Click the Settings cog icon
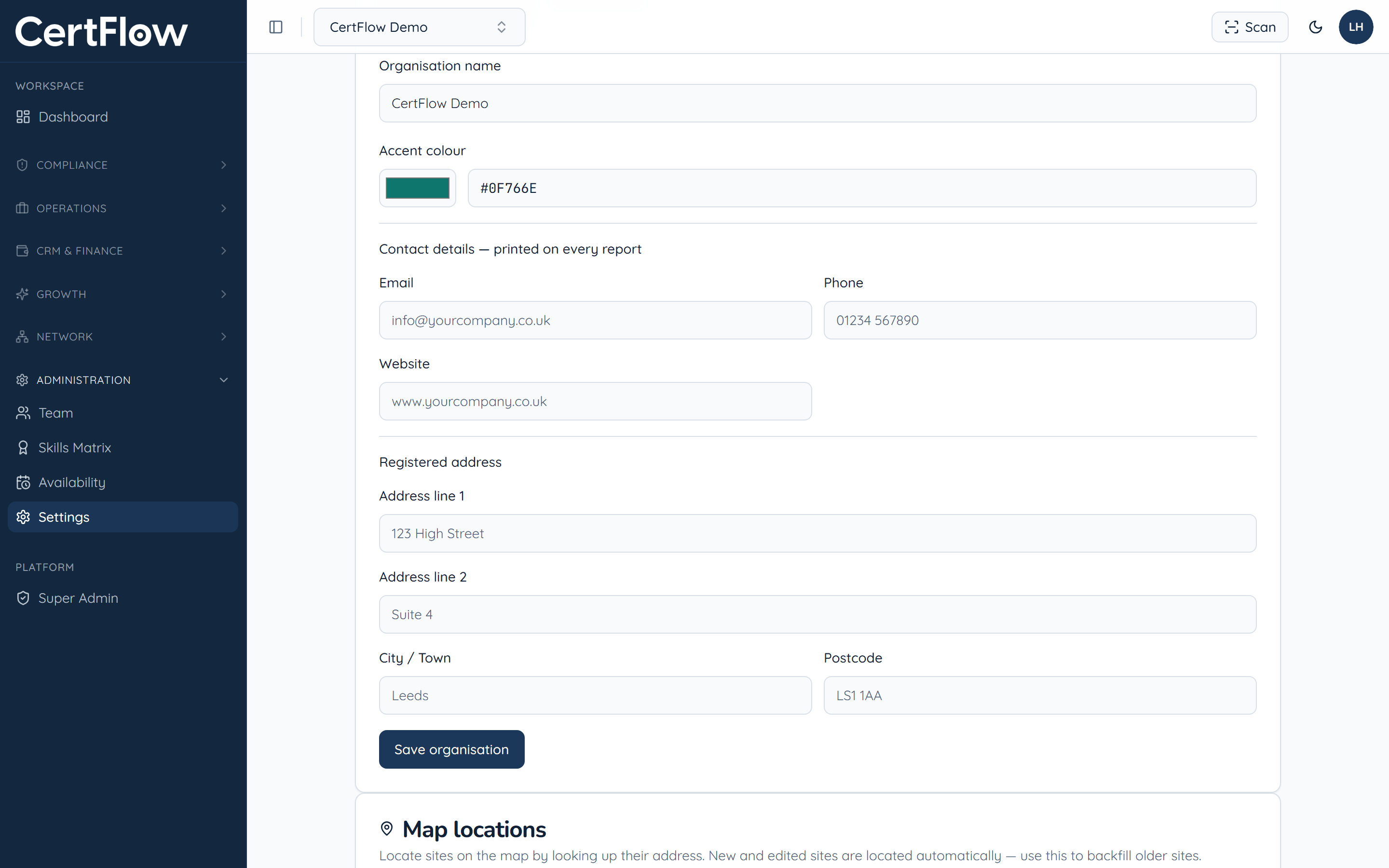This screenshot has width=1389, height=868. coord(23,516)
